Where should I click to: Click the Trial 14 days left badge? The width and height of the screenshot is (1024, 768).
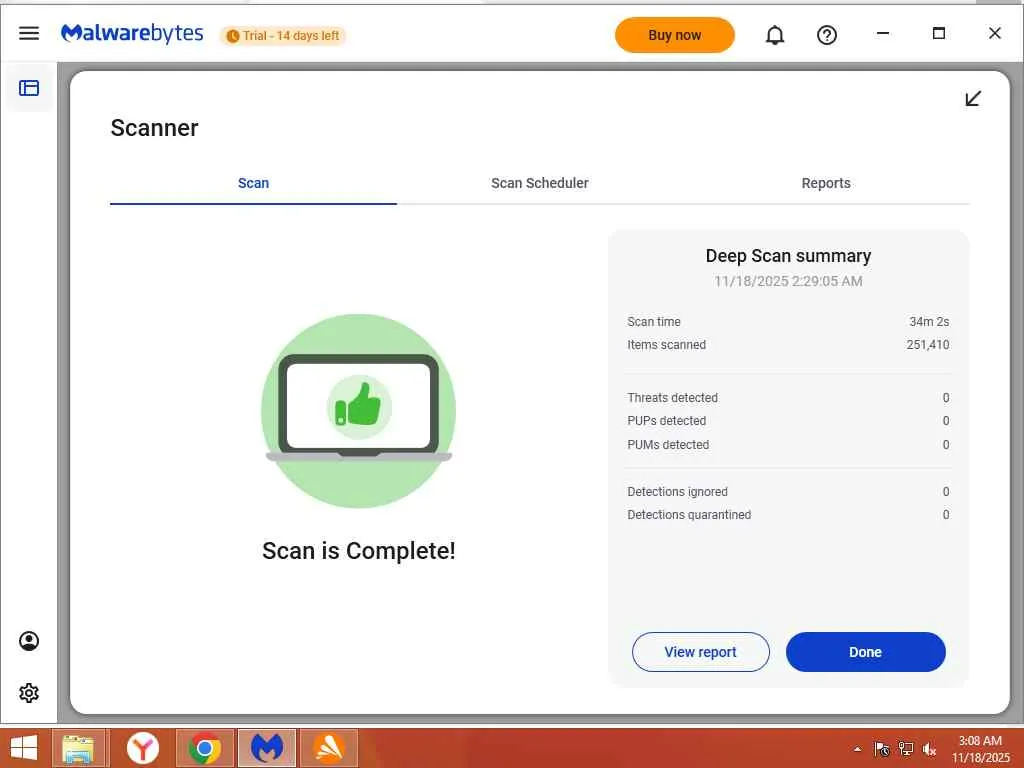click(x=283, y=35)
